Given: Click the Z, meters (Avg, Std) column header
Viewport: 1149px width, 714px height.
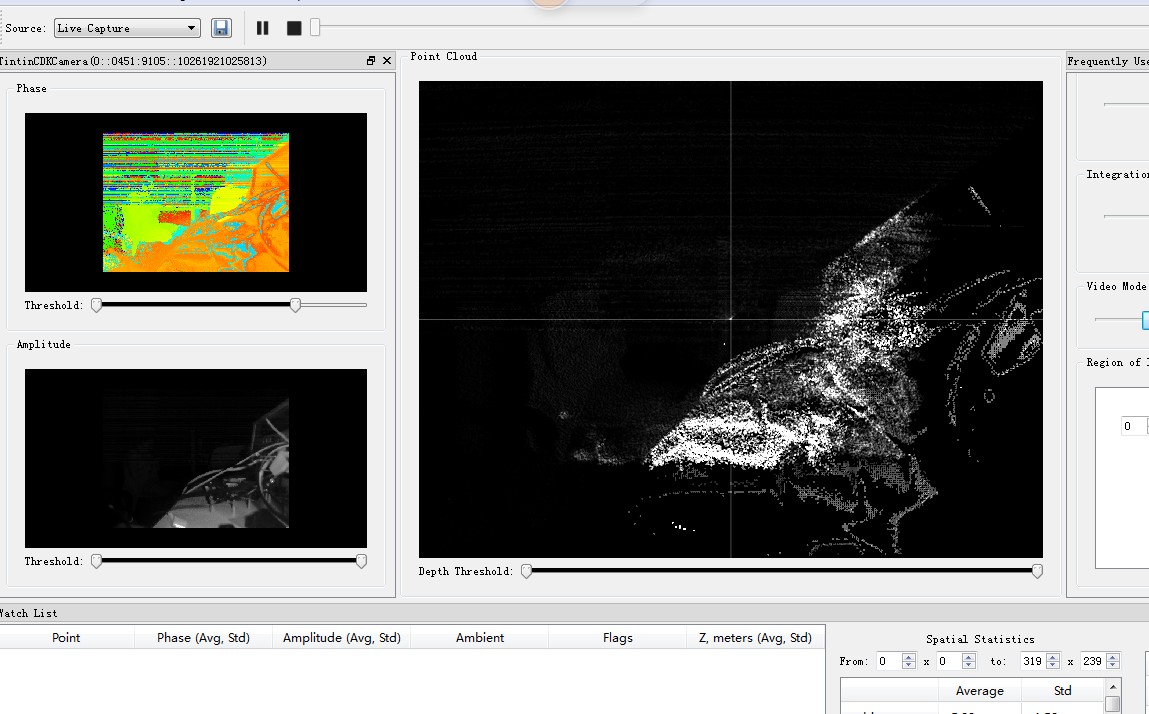Looking at the screenshot, I should (x=755, y=637).
